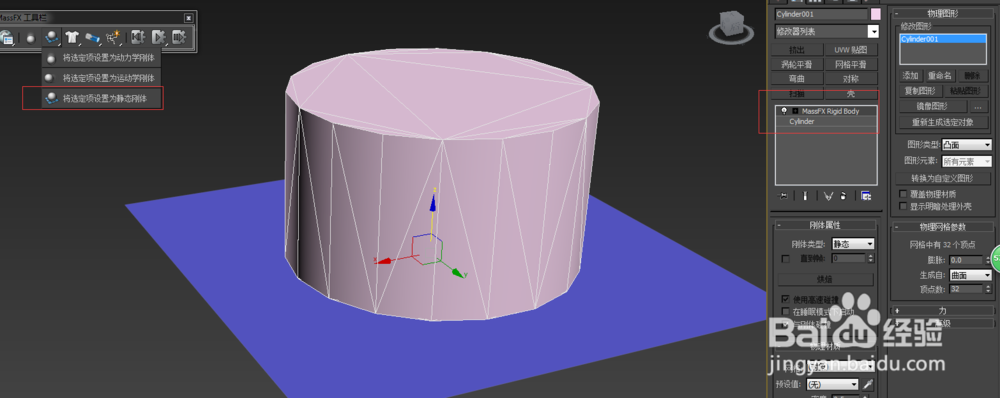The width and height of the screenshot is (1000, 398).
Task: Click the static rigid body flyout icon
Action: click(x=52, y=38)
